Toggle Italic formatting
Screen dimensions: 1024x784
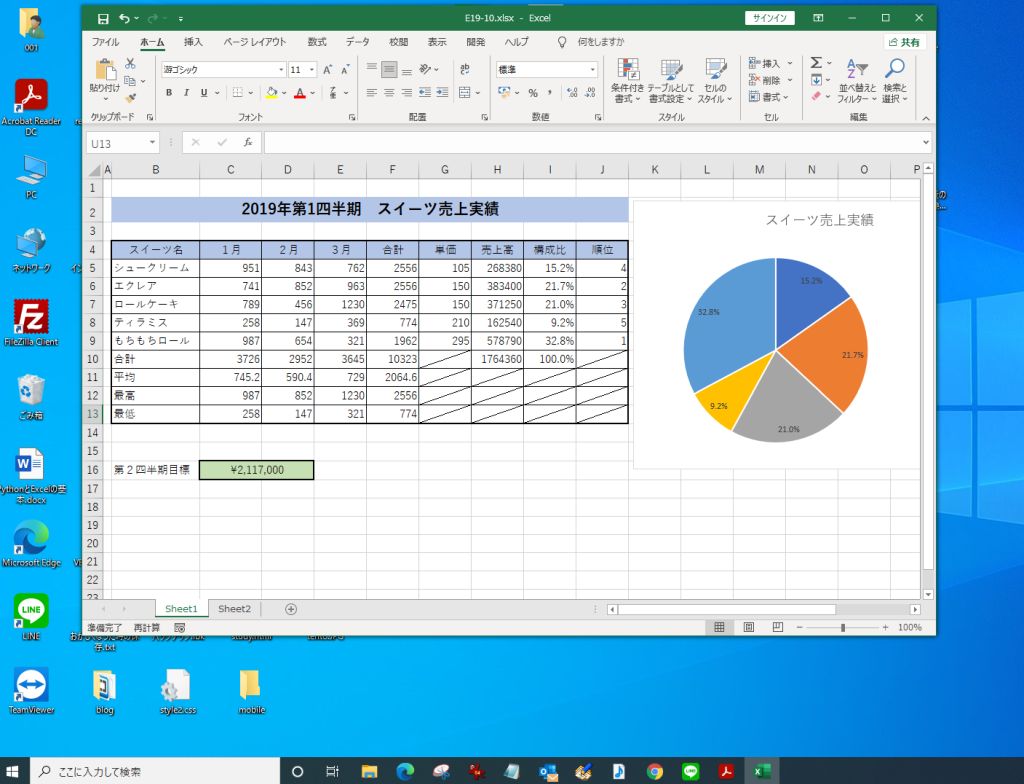click(x=186, y=93)
